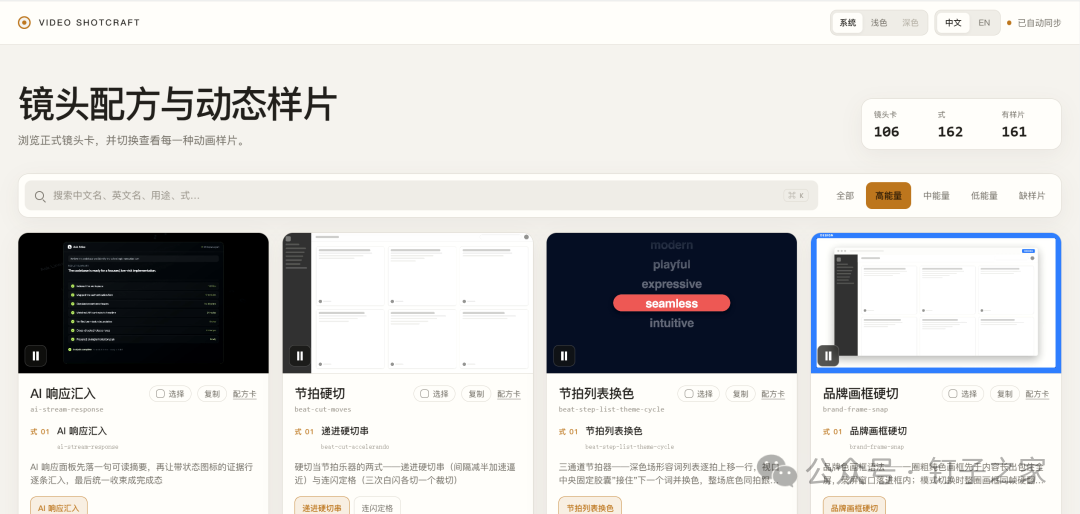Select the 递进硬切串 variant chip

pos(322,507)
